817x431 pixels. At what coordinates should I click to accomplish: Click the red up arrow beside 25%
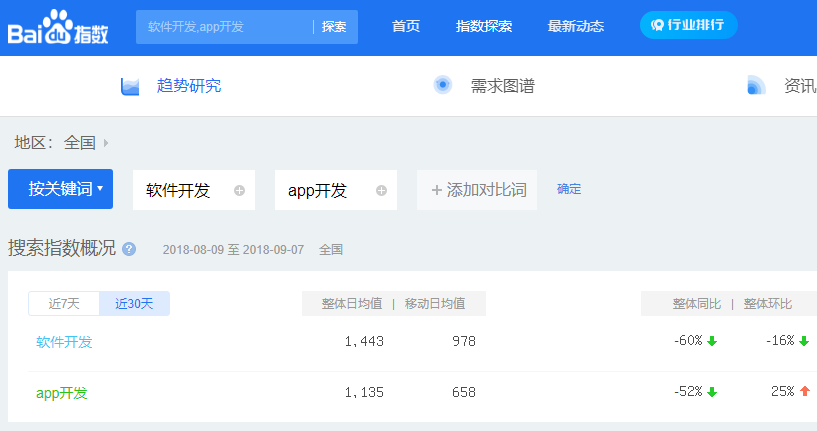805,391
